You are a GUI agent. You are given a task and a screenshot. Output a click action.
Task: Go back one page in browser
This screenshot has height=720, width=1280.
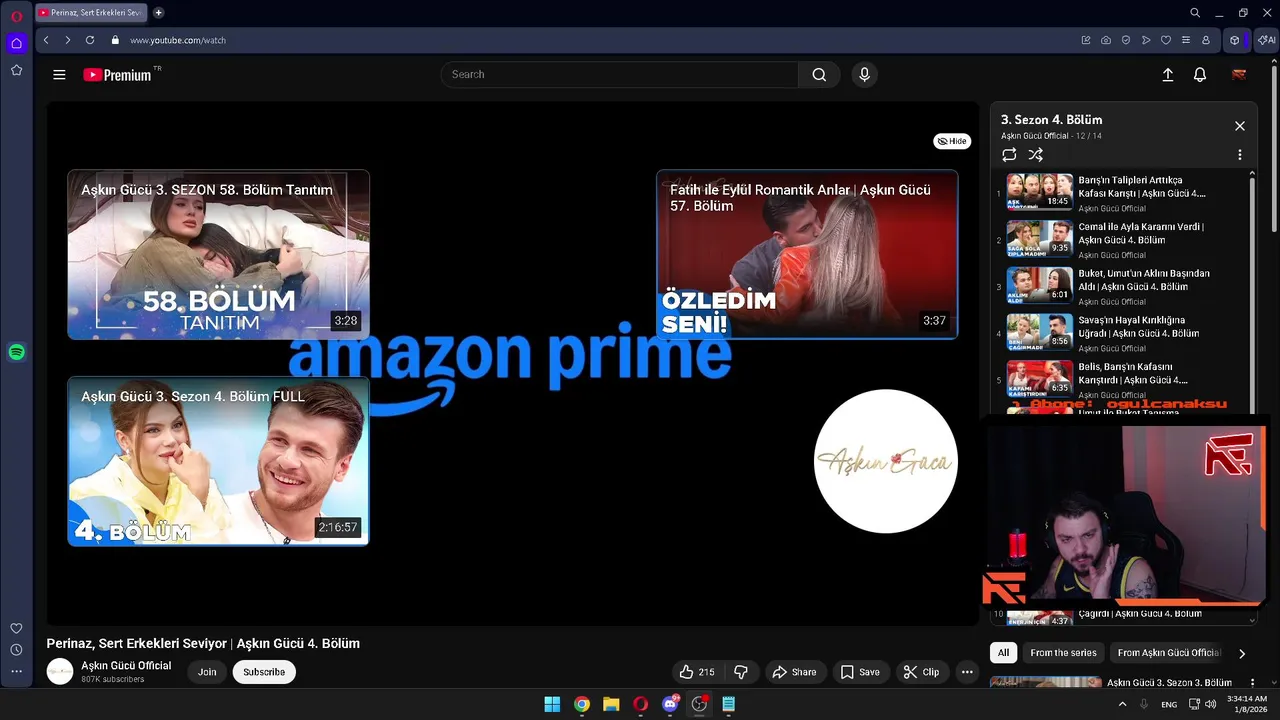point(46,40)
